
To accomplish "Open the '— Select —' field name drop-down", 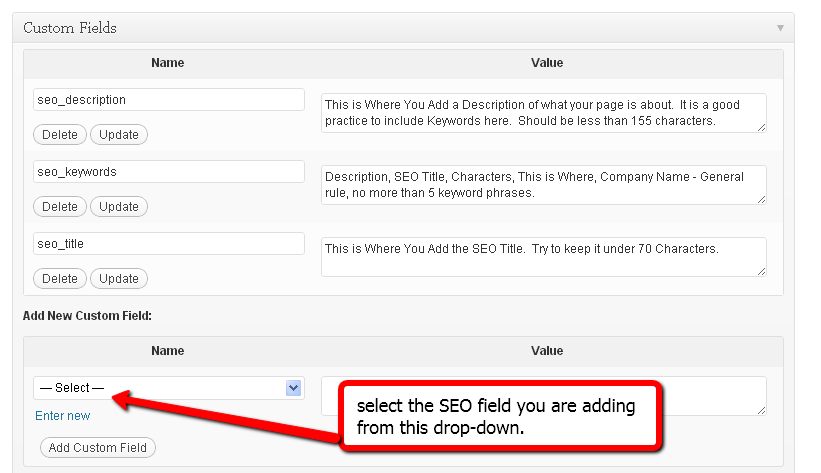I will click(x=168, y=388).
